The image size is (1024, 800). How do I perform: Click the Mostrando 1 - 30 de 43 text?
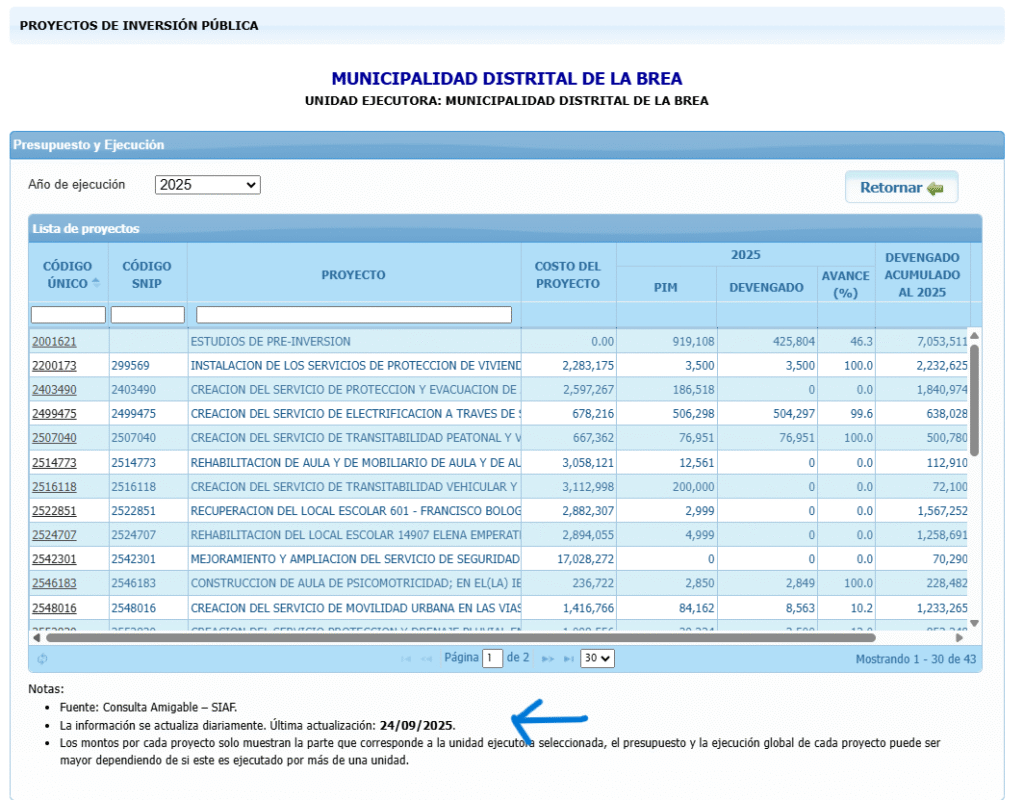[916, 659]
